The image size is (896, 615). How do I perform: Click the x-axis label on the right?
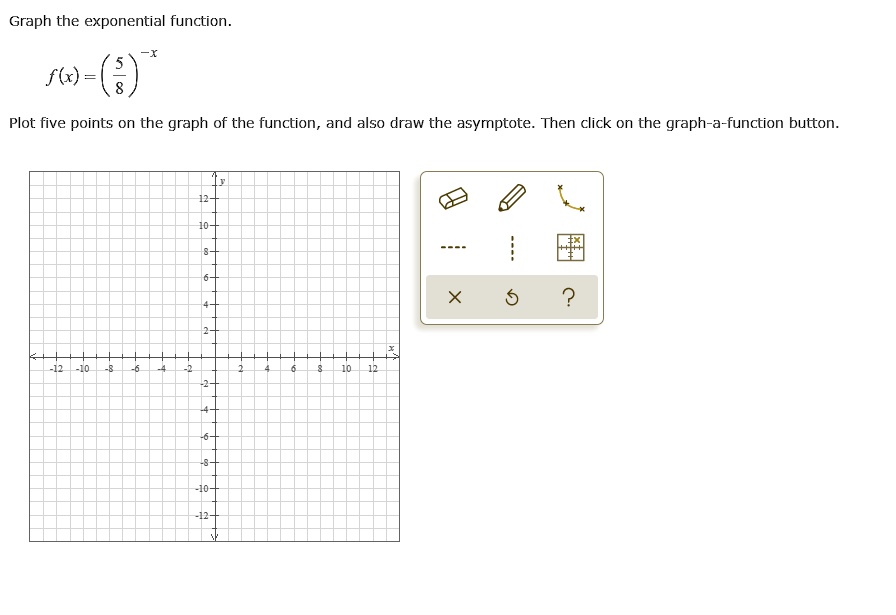pyautogui.click(x=389, y=347)
